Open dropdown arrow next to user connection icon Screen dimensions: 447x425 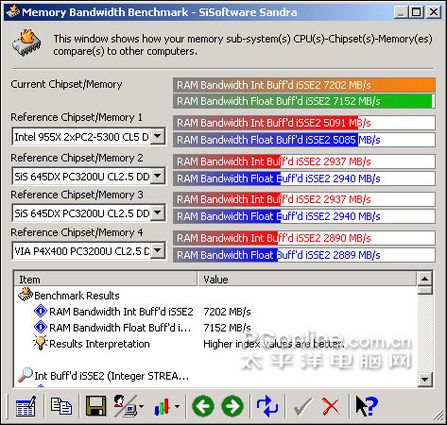141,407
